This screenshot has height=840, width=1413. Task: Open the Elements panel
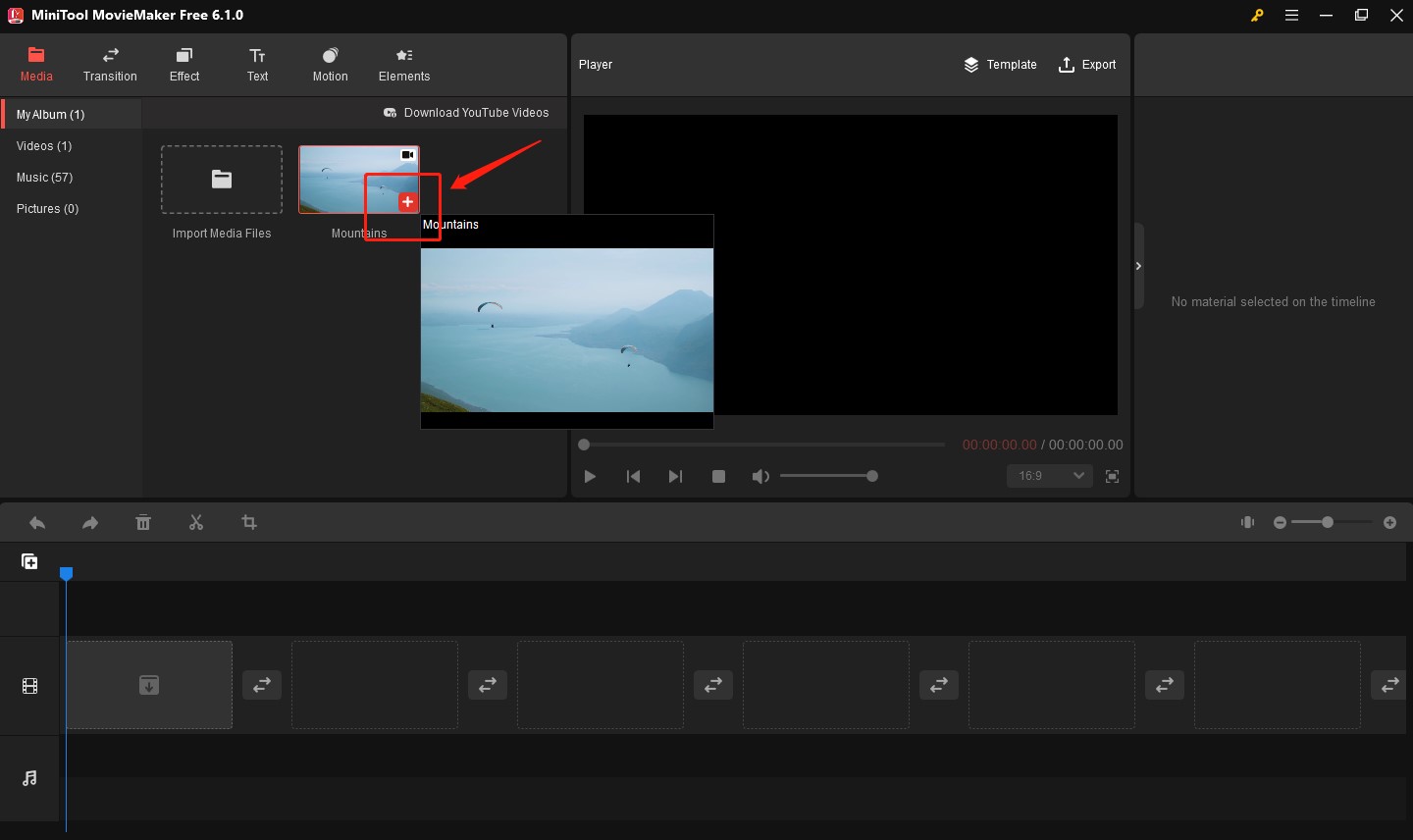coord(403,65)
